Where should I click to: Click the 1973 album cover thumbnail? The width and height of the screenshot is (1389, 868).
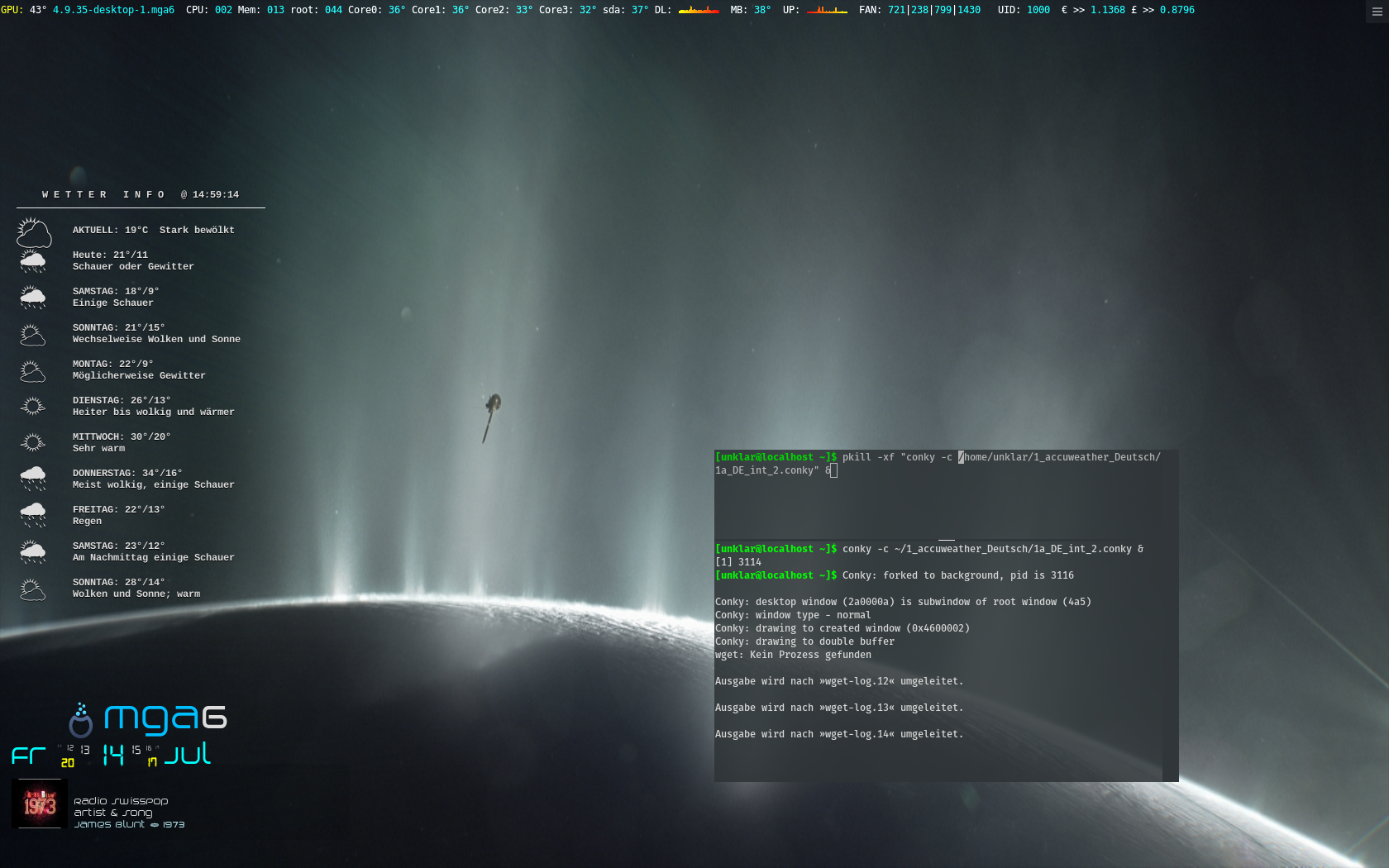tap(40, 804)
